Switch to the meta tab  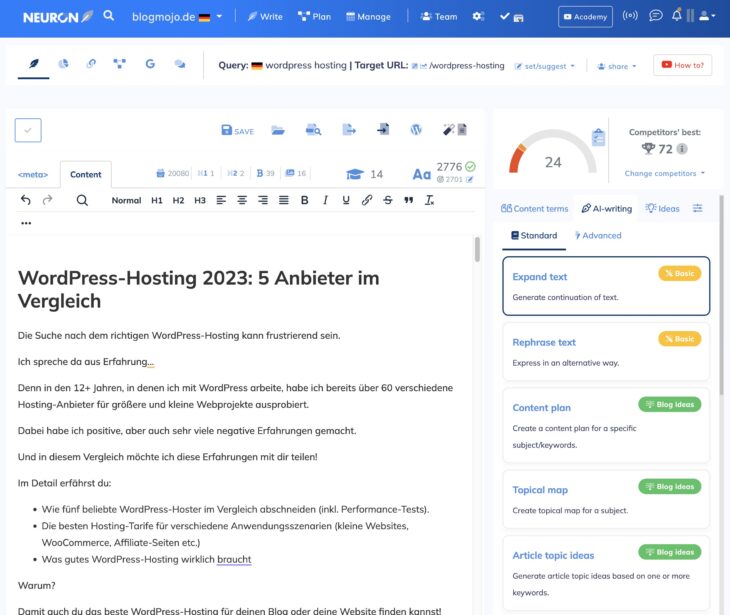tap(33, 175)
